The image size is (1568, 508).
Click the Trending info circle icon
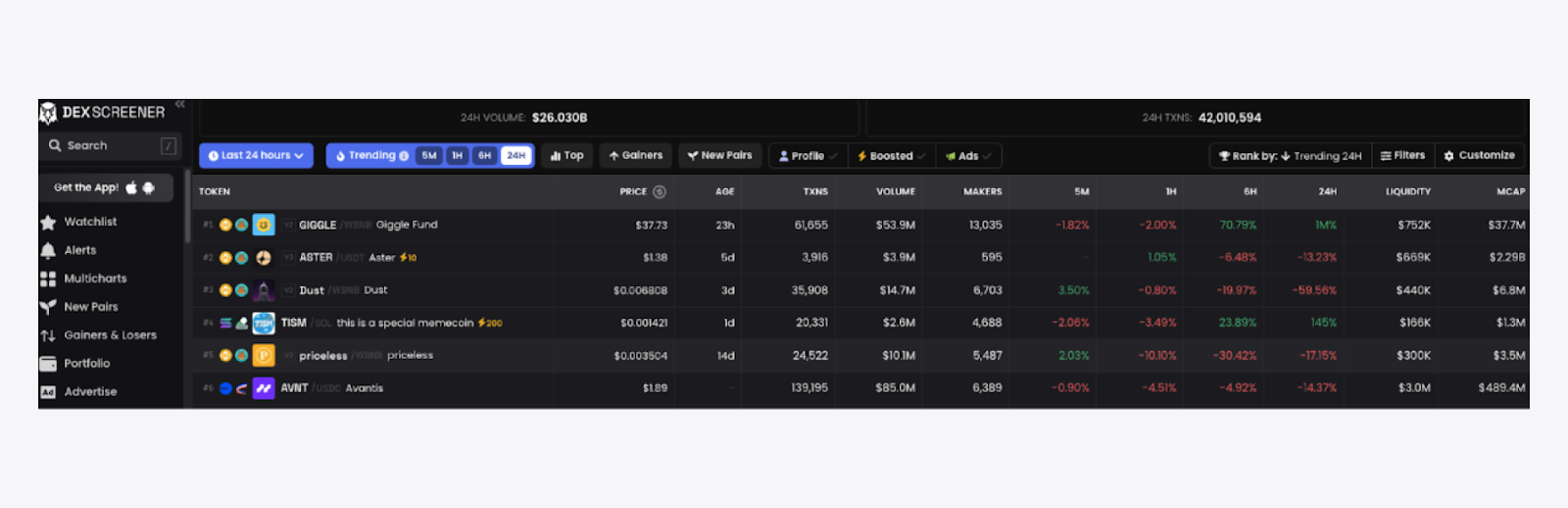tap(404, 156)
